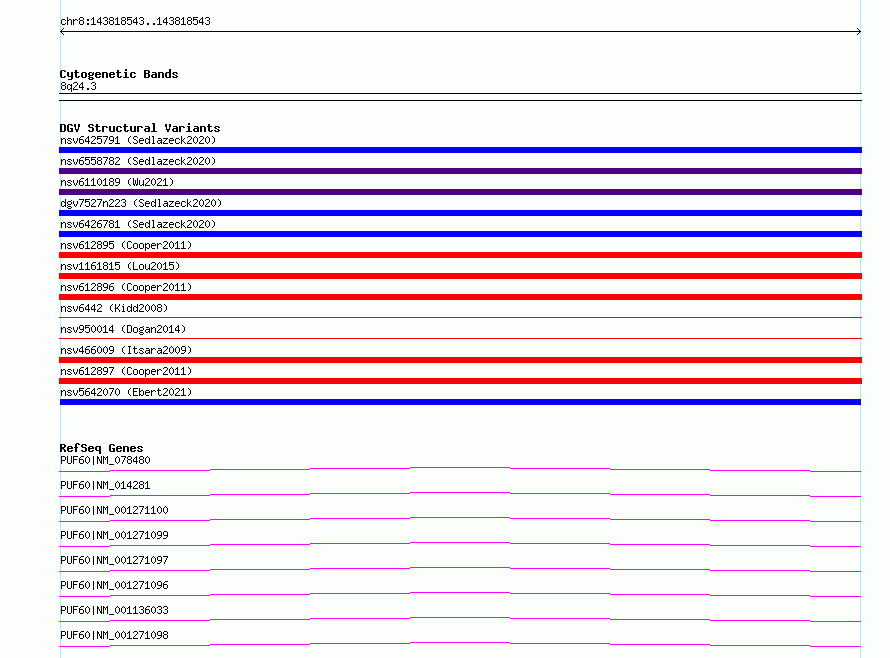Open variant nsv6425791 (Sedlazeck2020) label
890x658 pixels.
tap(138, 140)
